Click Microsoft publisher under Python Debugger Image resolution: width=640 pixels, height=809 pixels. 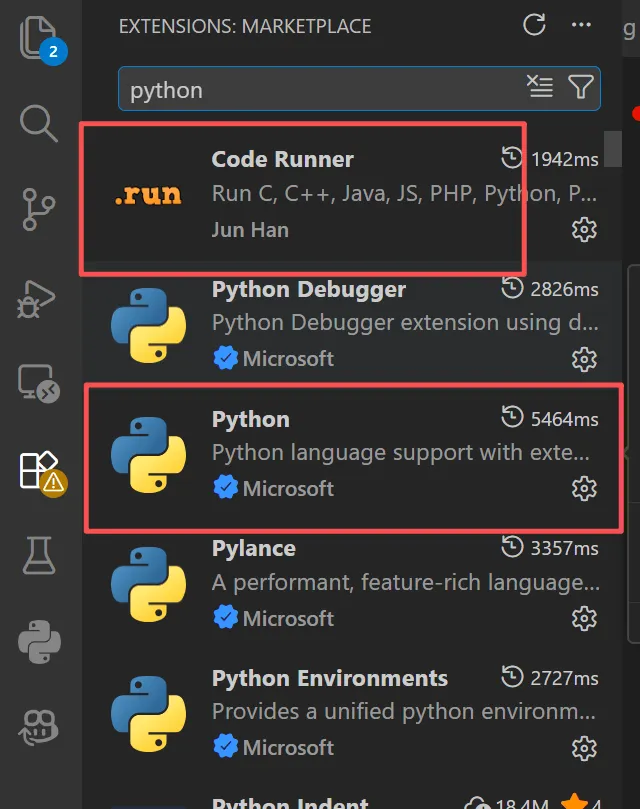pyautogui.click(x=288, y=359)
